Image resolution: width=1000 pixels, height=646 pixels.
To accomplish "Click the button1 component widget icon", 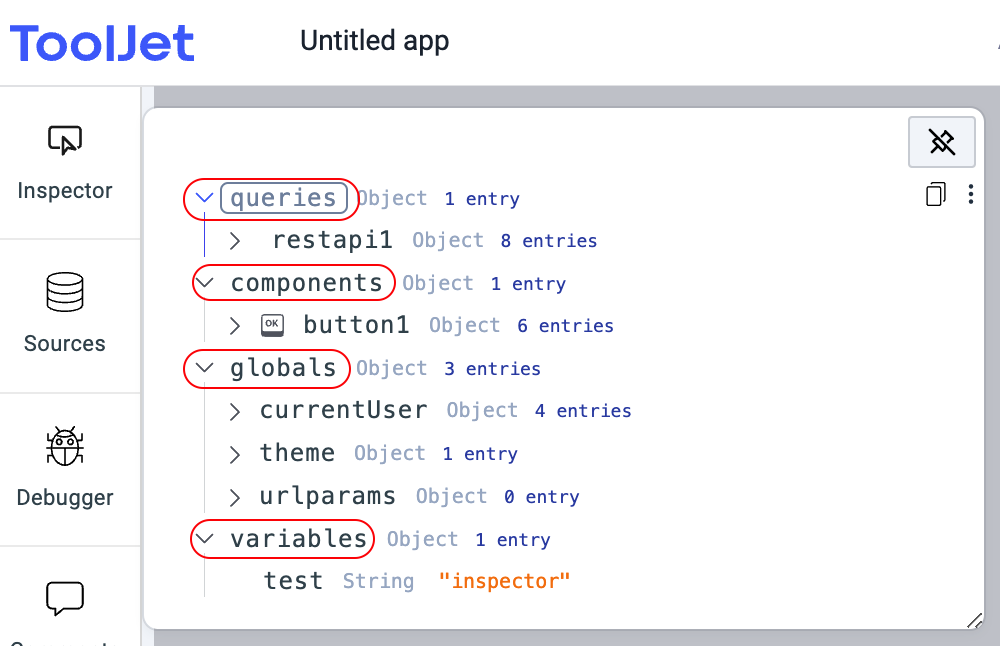I will point(272,325).
